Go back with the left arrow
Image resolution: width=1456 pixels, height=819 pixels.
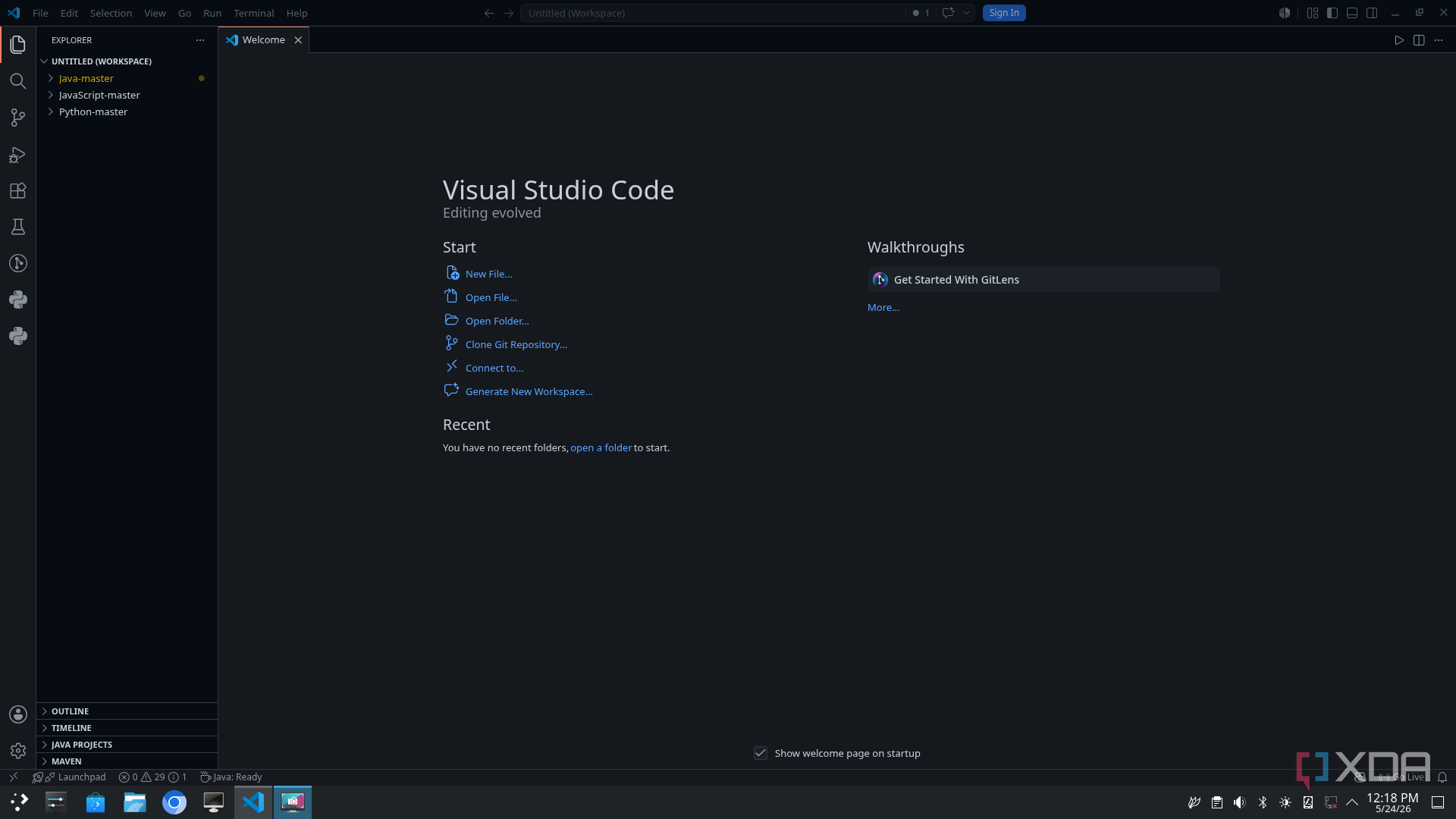click(489, 13)
